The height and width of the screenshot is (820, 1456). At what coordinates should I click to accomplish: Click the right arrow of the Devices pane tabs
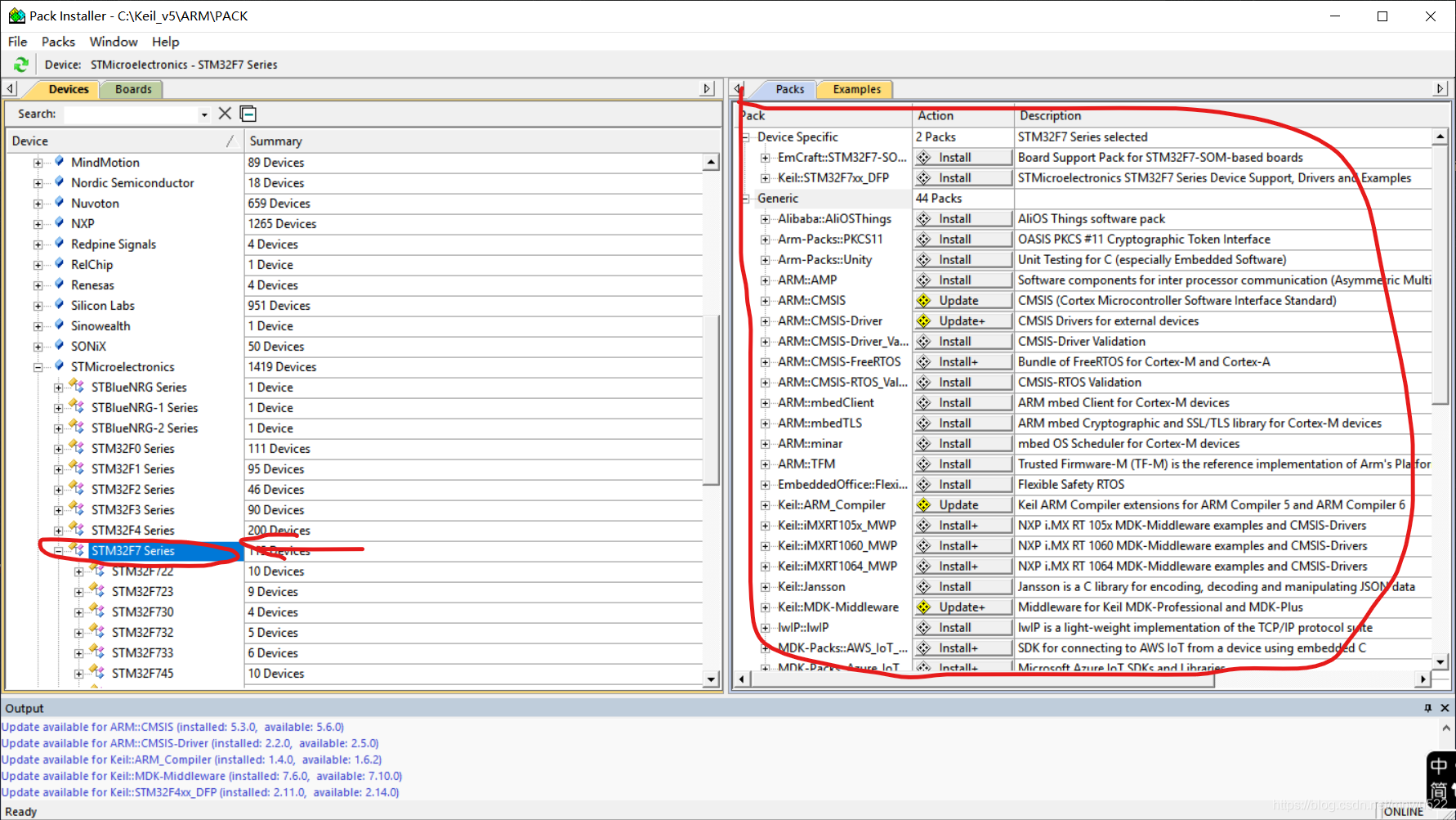tap(708, 88)
